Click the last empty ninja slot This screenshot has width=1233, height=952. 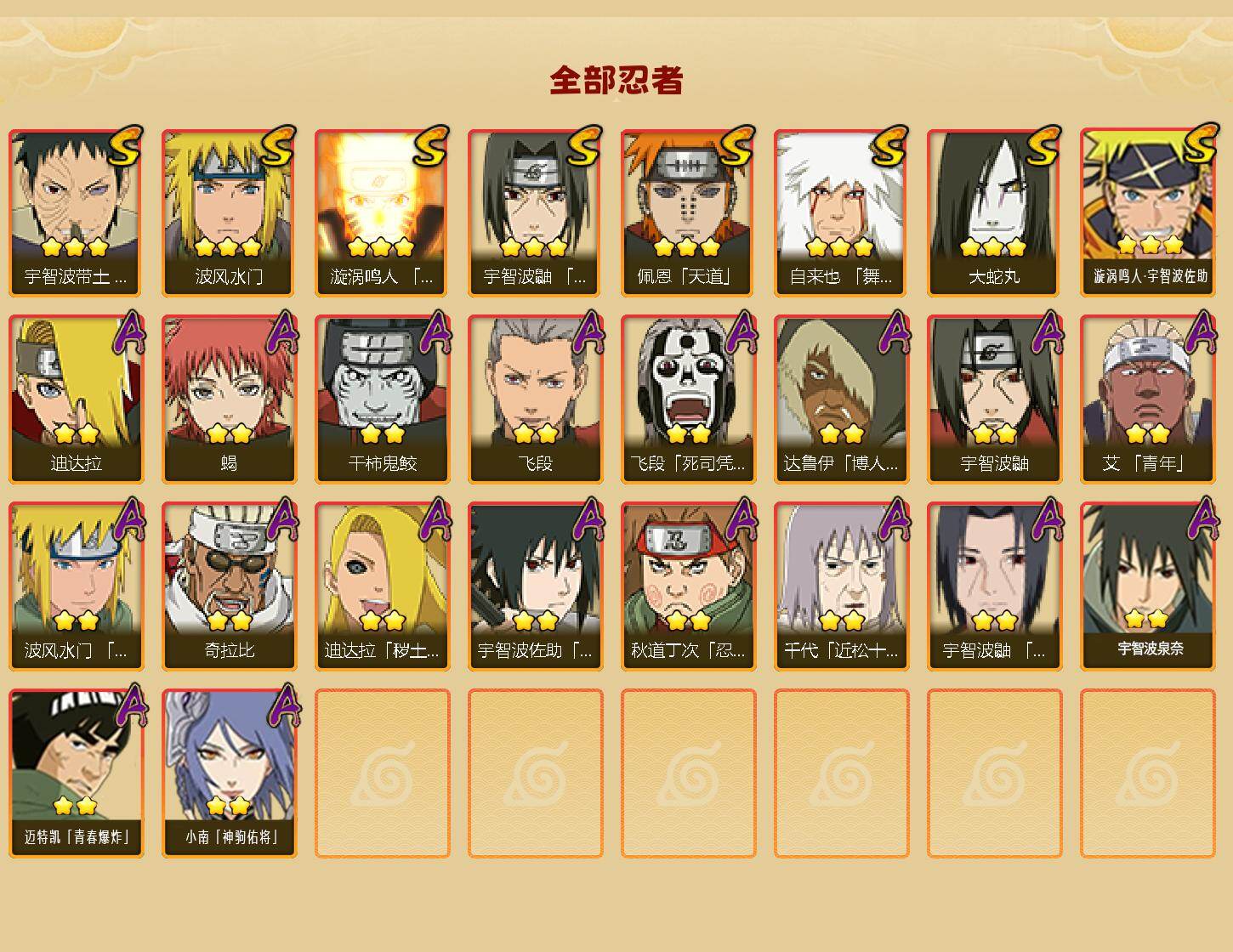[1147, 773]
